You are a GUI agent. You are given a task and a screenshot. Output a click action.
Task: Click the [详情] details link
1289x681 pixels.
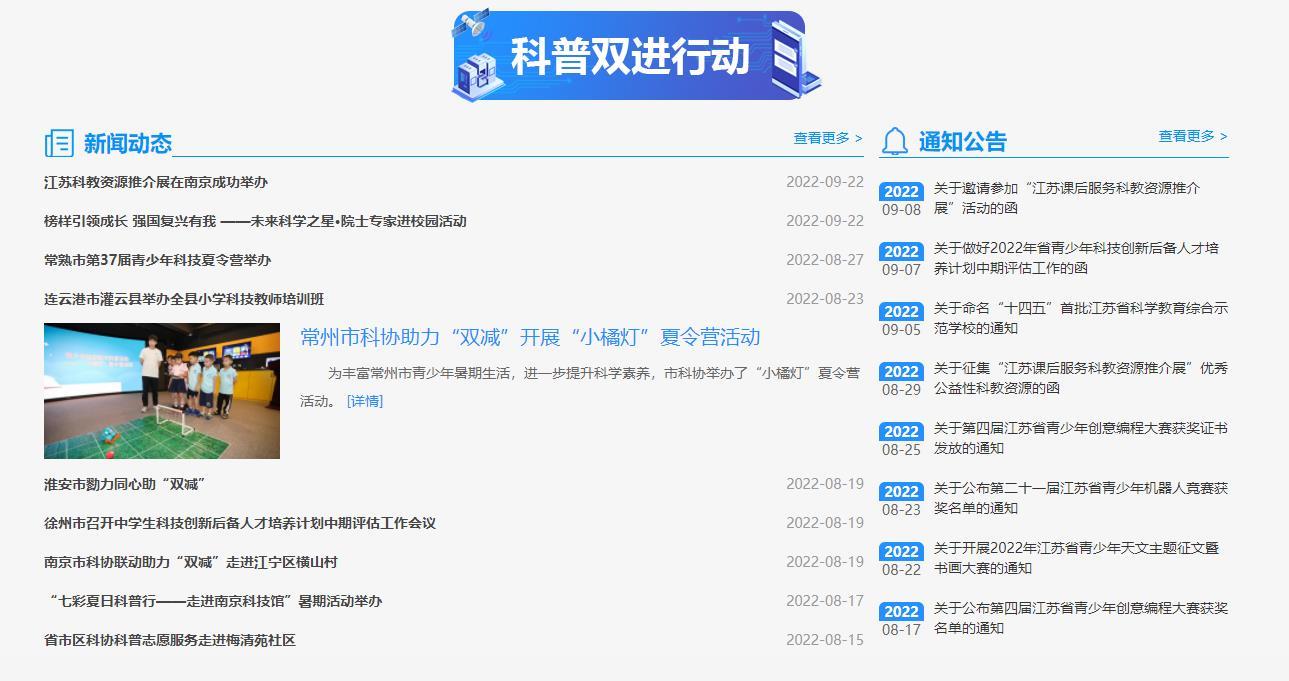click(x=365, y=401)
